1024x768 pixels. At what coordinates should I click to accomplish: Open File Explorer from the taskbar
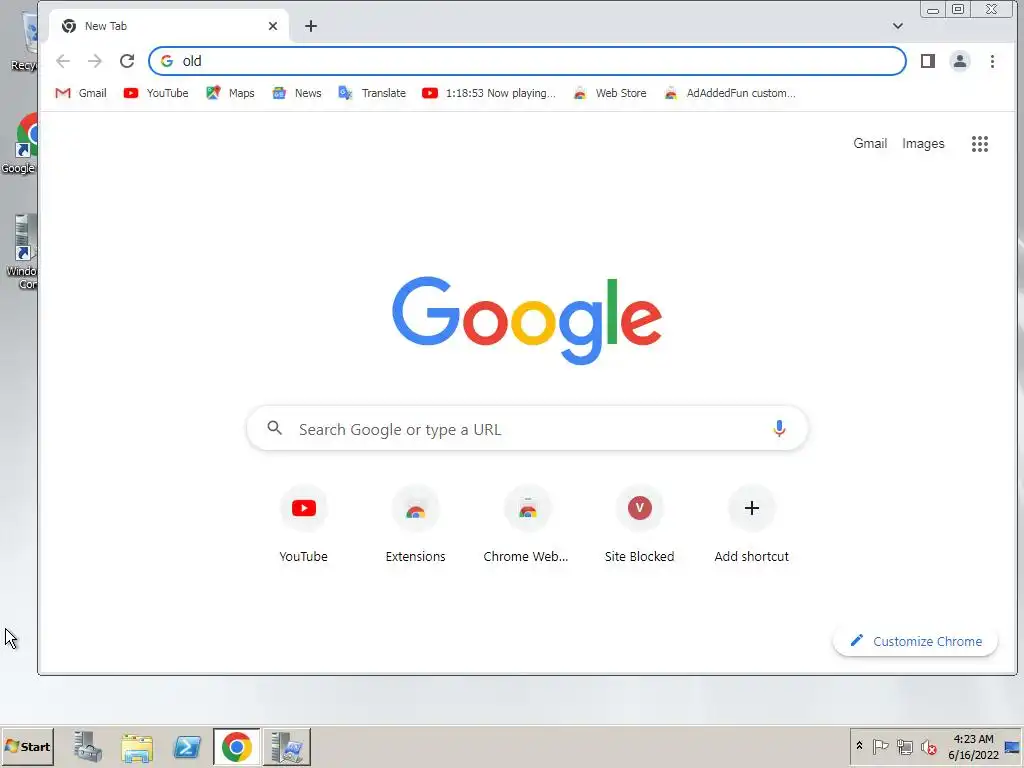pos(136,747)
